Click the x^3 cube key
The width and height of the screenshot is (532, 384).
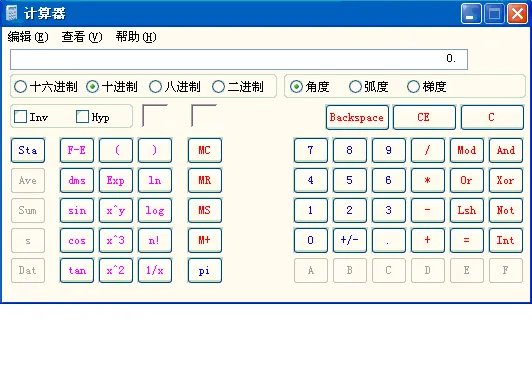coord(116,240)
